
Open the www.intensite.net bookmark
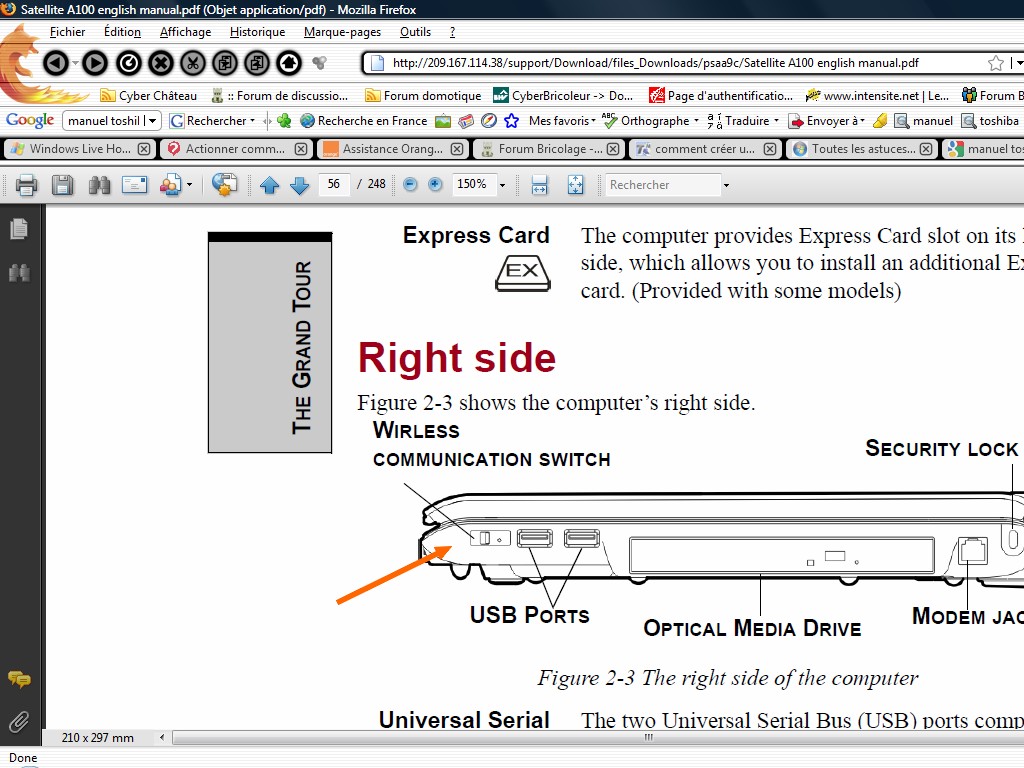[877, 96]
